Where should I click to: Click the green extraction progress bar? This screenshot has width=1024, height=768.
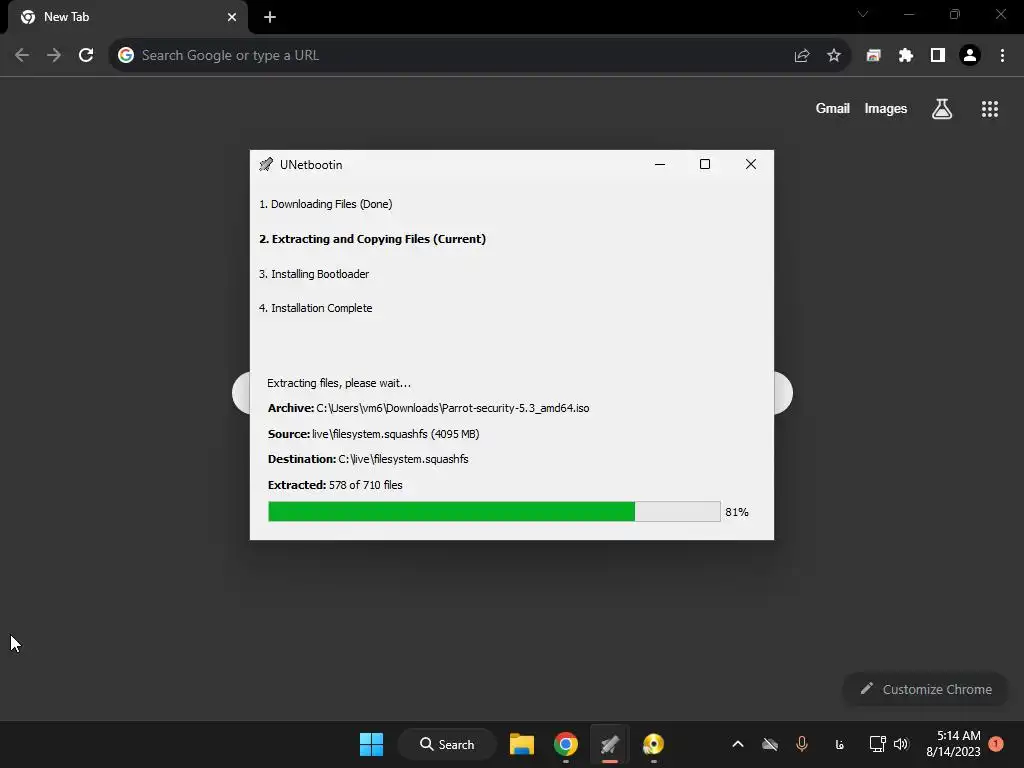point(494,511)
